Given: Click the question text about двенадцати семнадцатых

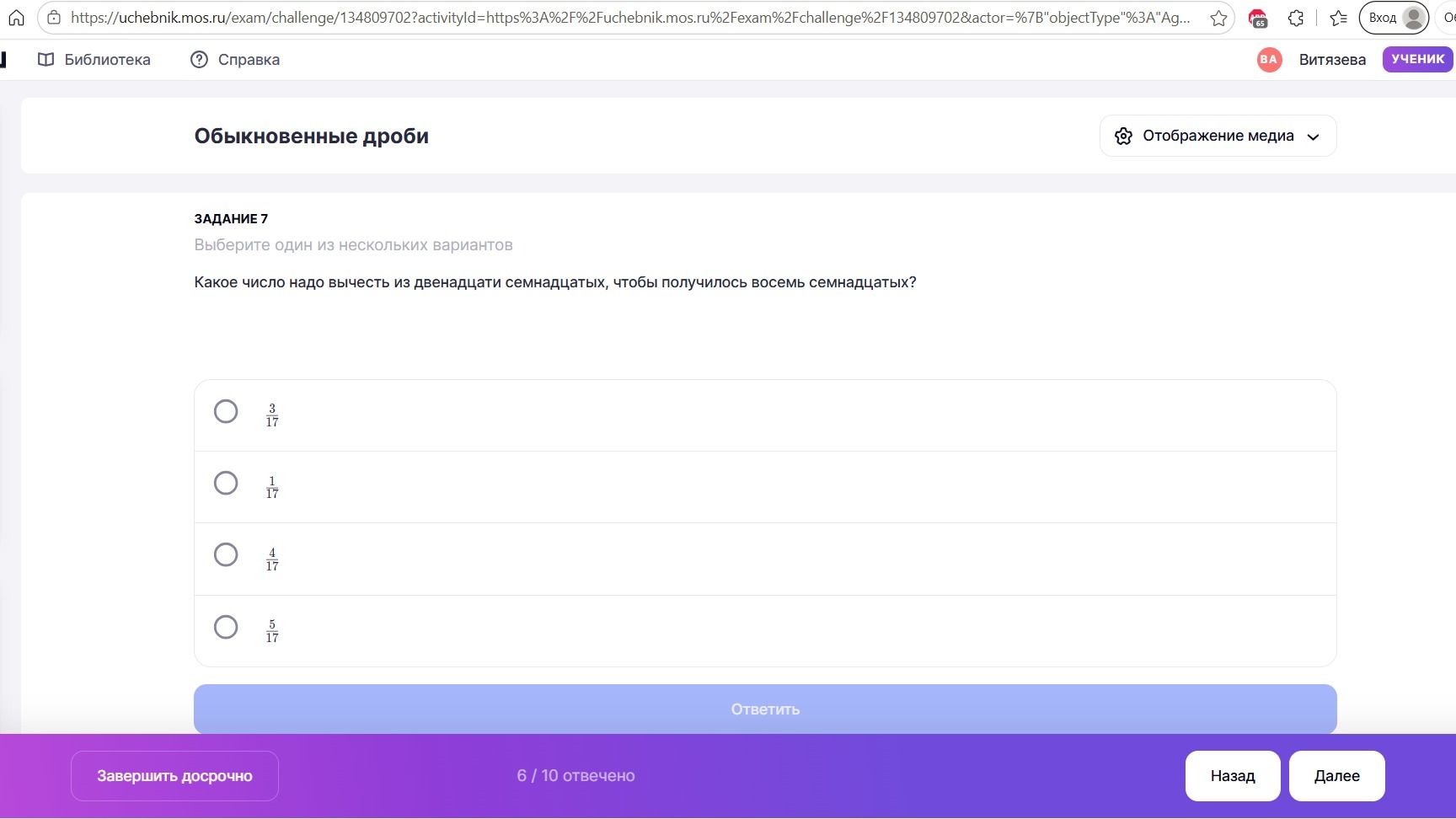Looking at the screenshot, I should [x=555, y=282].
